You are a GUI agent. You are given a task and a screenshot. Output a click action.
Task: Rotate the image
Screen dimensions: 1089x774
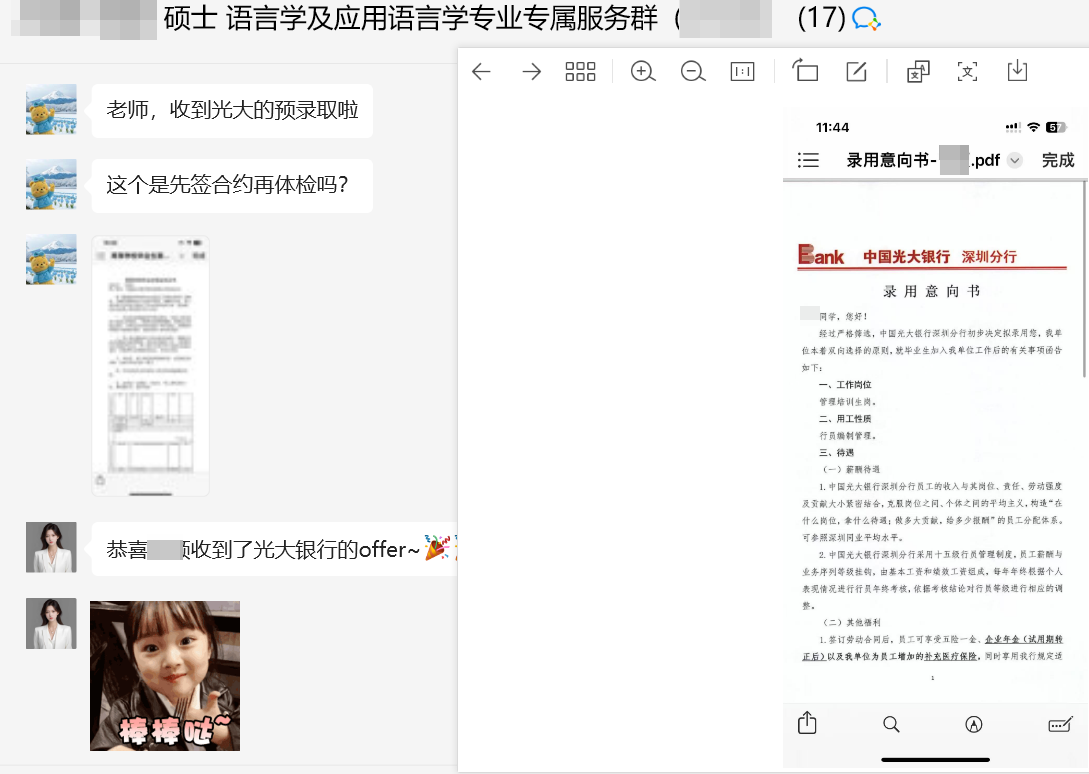pyautogui.click(x=805, y=71)
